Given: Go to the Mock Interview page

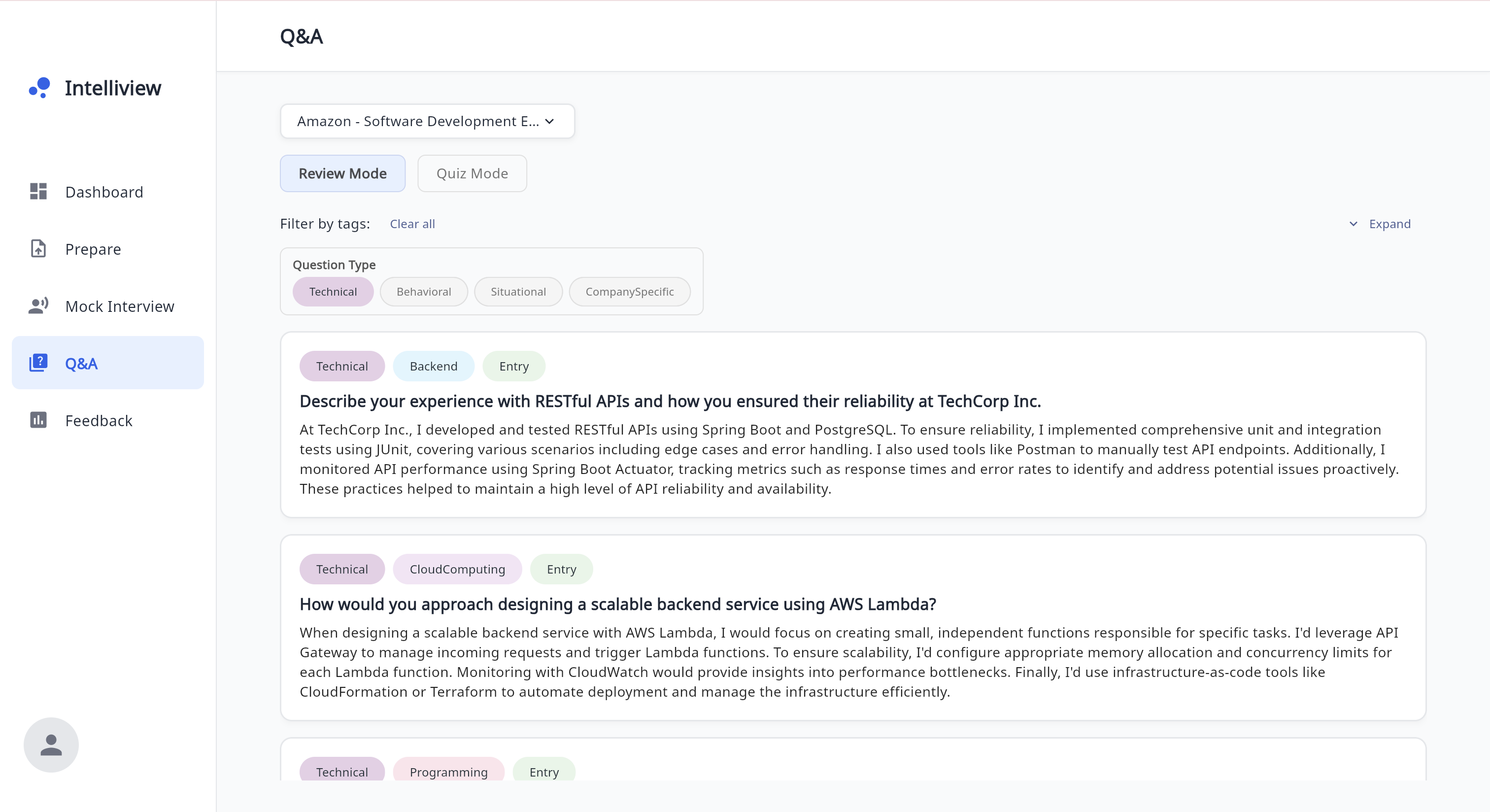Looking at the screenshot, I should (x=120, y=306).
